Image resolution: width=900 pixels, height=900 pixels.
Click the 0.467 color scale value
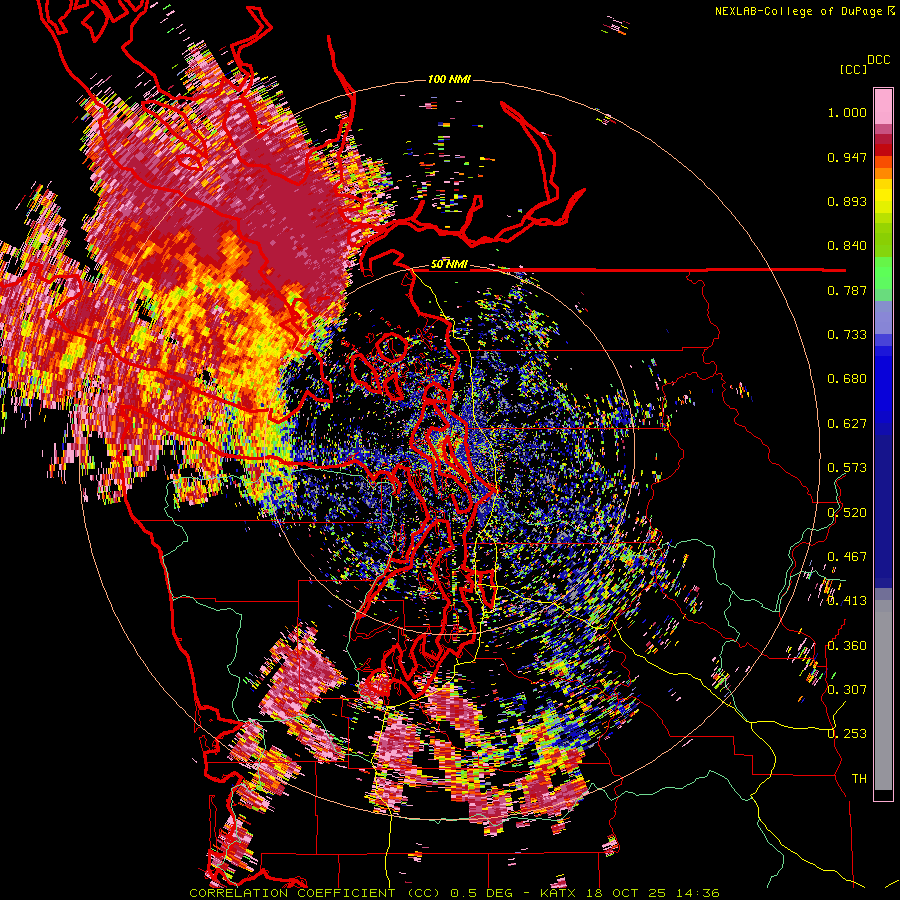tap(847, 557)
